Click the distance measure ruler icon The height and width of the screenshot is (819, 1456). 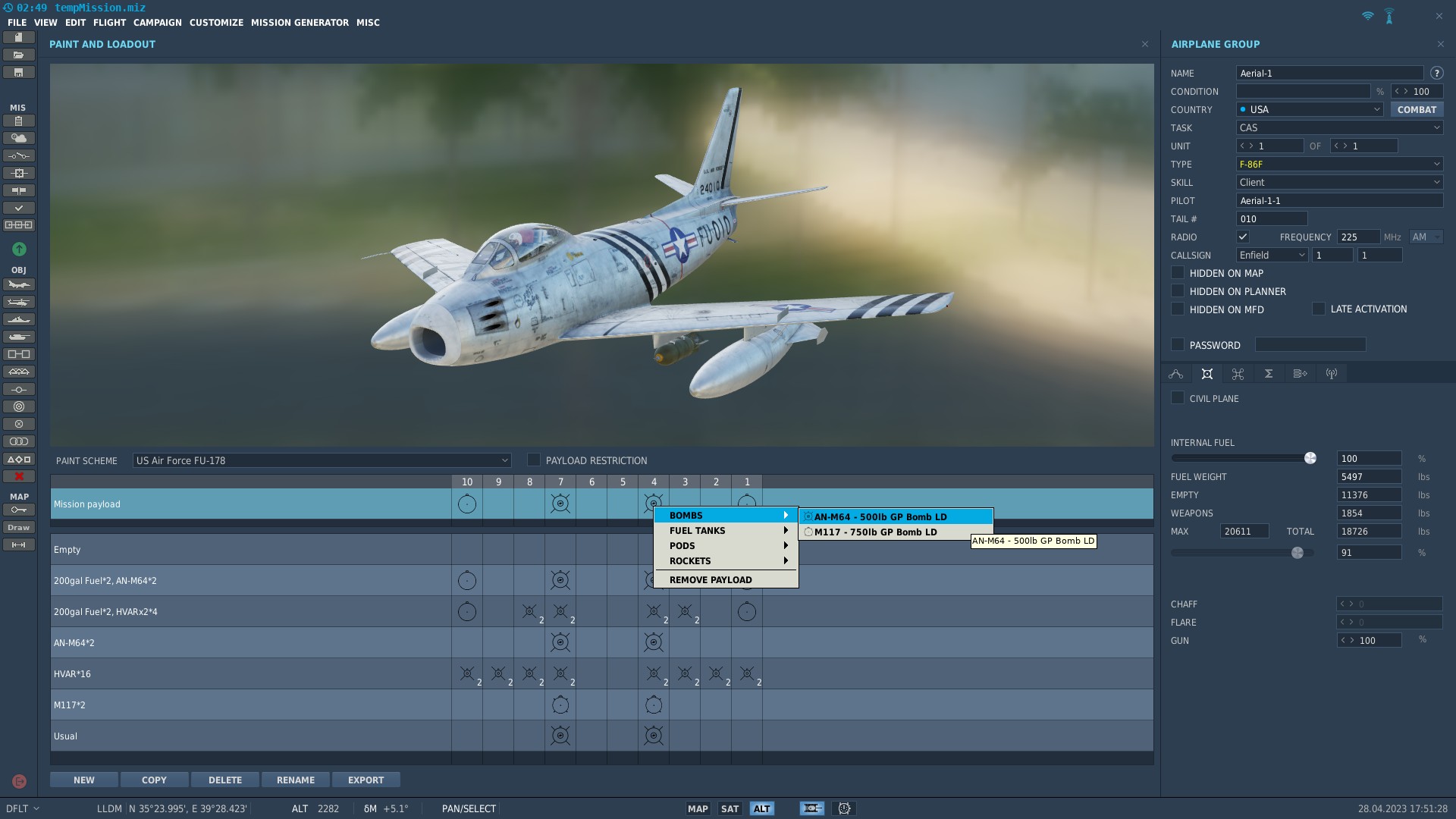[19, 544]
